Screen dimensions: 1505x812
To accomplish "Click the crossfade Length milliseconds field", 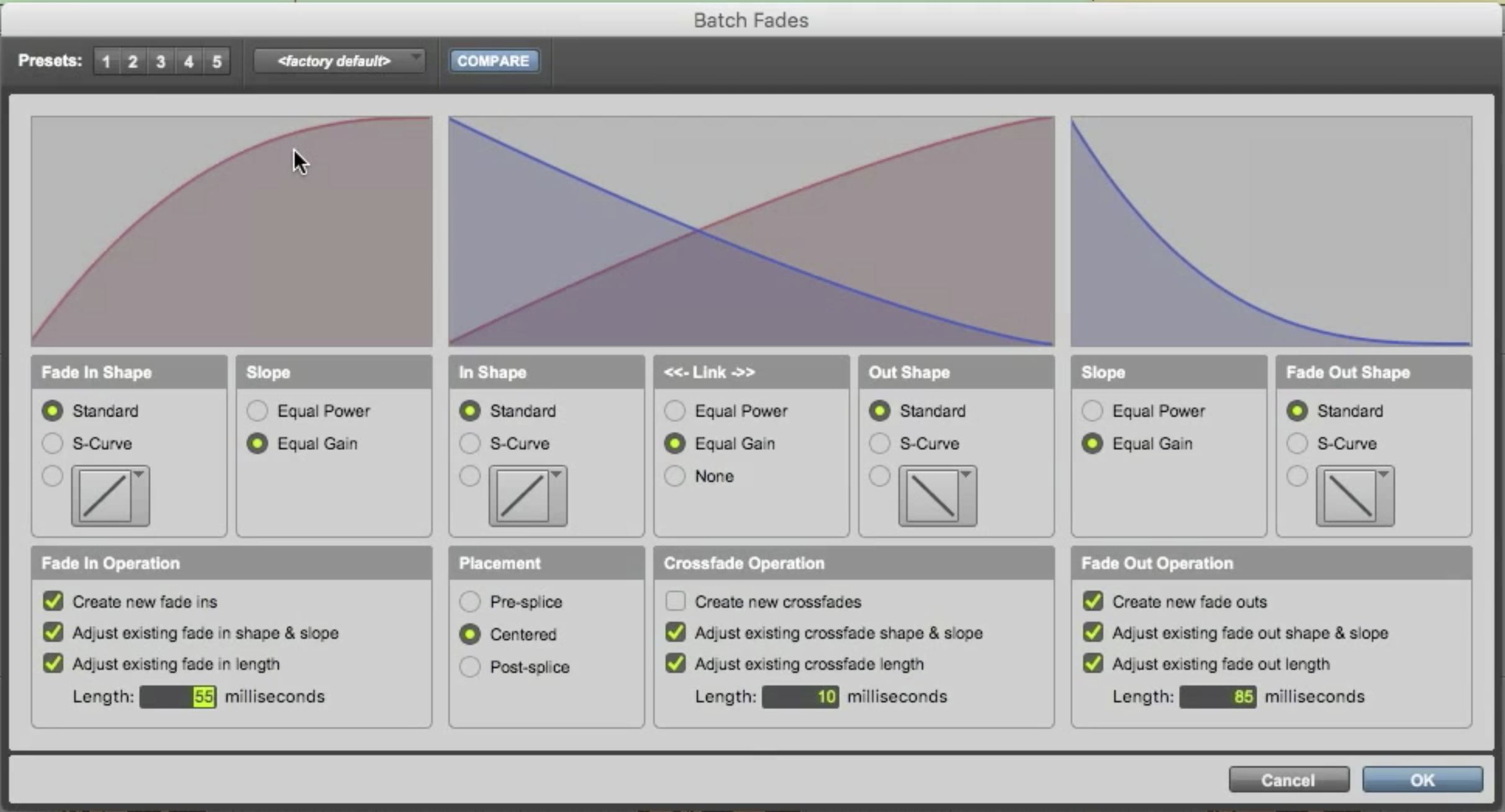I will coord(800,697).
